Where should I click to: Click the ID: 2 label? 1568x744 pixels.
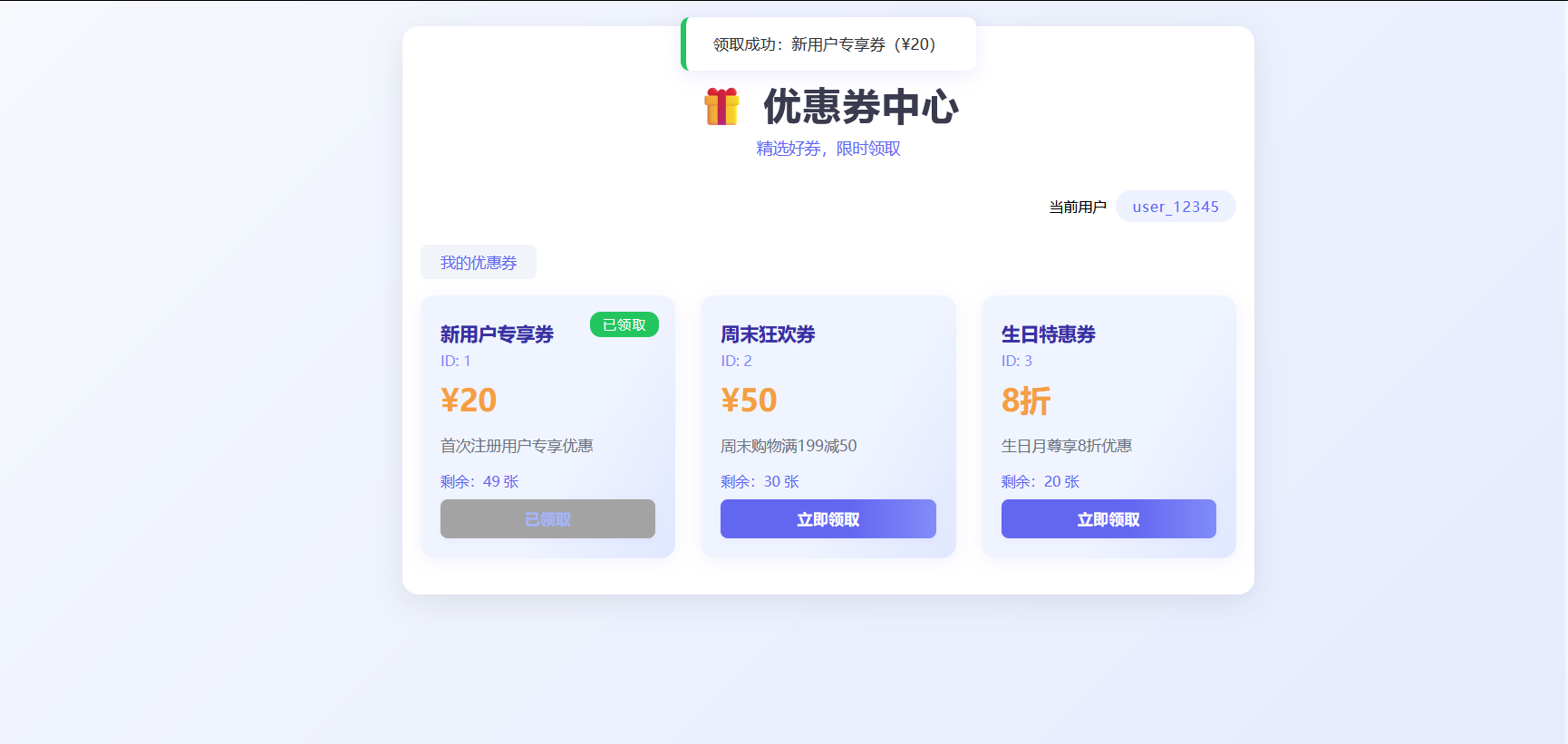pyautogui.click(x=736, y=361)
